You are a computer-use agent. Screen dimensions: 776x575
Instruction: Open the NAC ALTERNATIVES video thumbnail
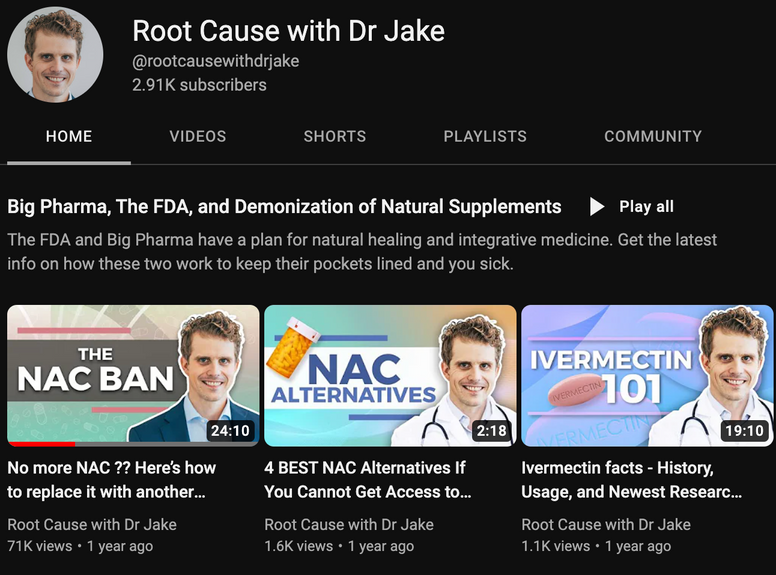tap(390, 375)
